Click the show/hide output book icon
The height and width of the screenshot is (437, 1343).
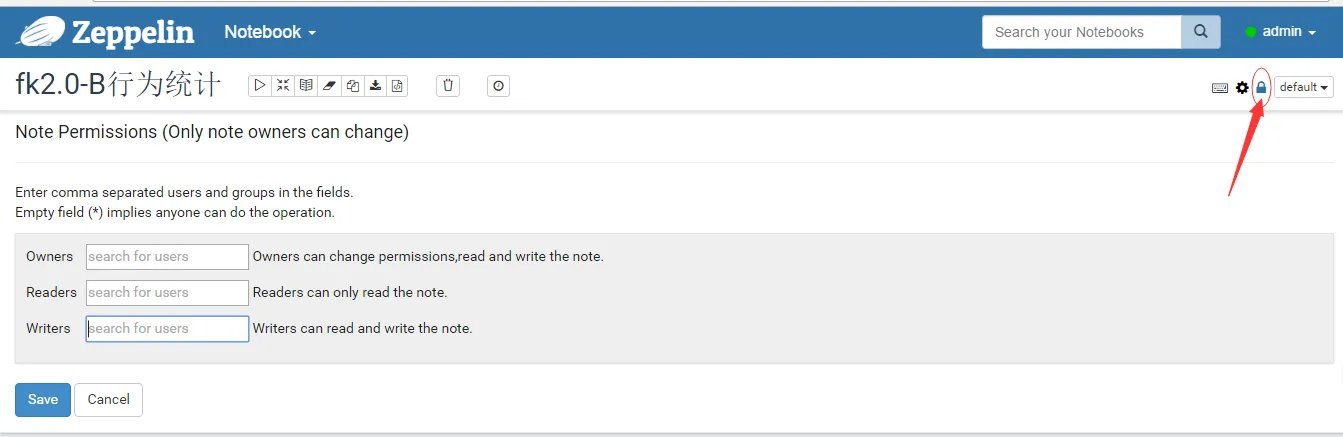306,86
